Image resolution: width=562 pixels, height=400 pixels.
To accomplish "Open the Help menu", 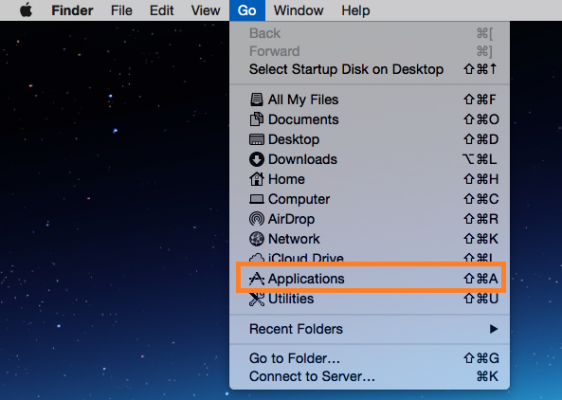I will [356, 10].
